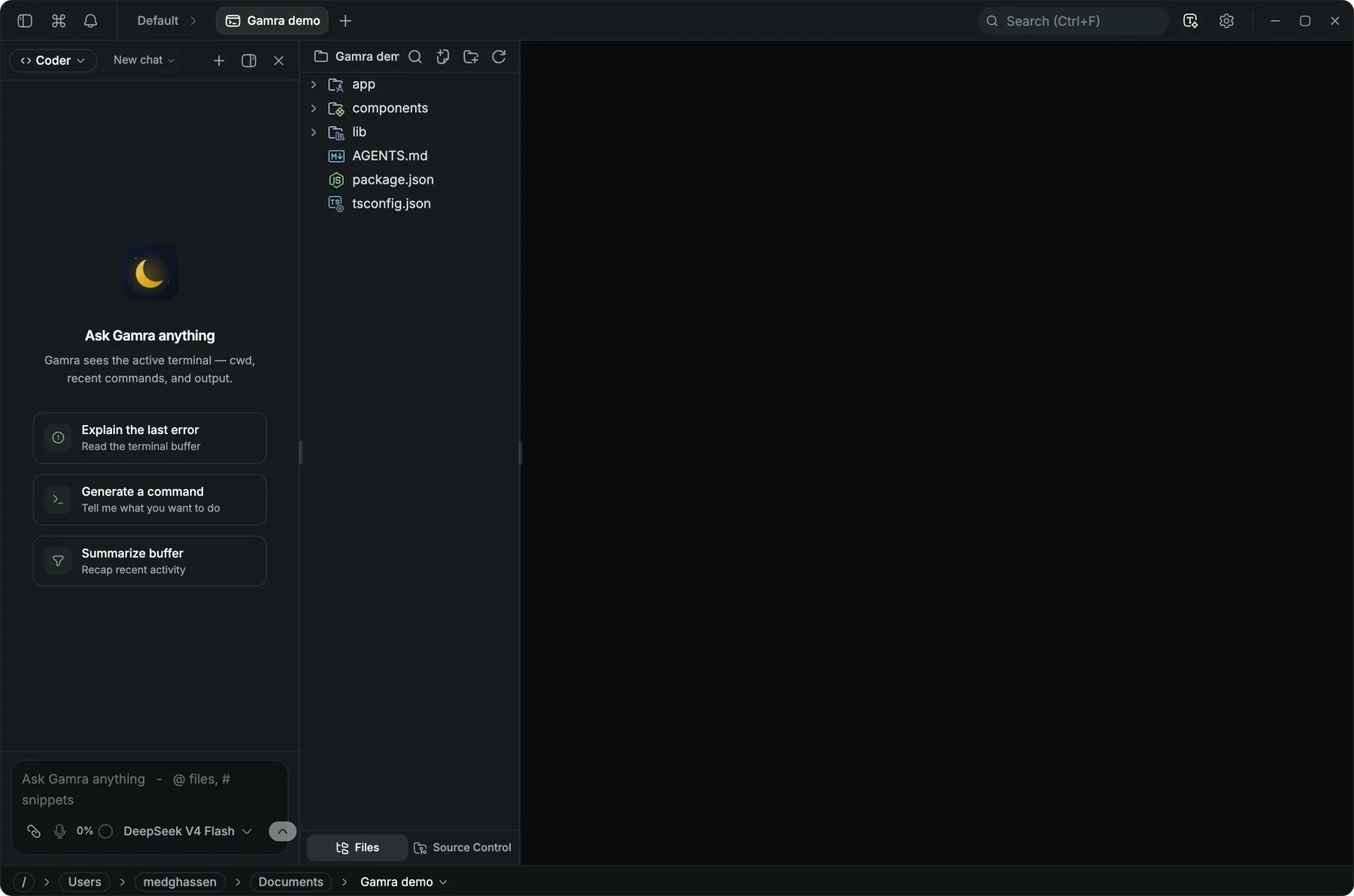
Task: Navigate to medghassen breadcrumb
Action: (x=180, y=882)
